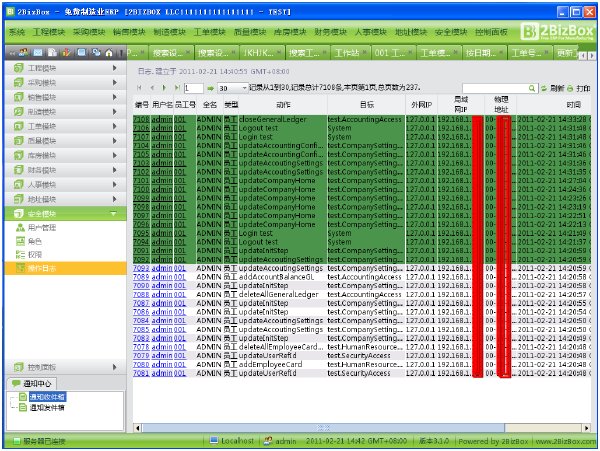Viewport: 600px width, 451px height.
Task: Expand 控制面板 in the sidebar
Action: click(65, 367)
